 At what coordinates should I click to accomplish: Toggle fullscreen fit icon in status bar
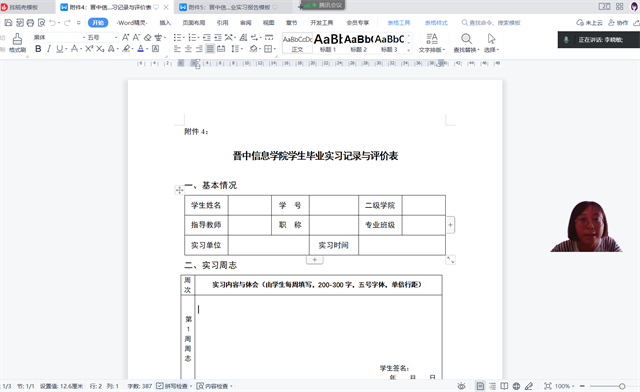(x=547, y=386)
